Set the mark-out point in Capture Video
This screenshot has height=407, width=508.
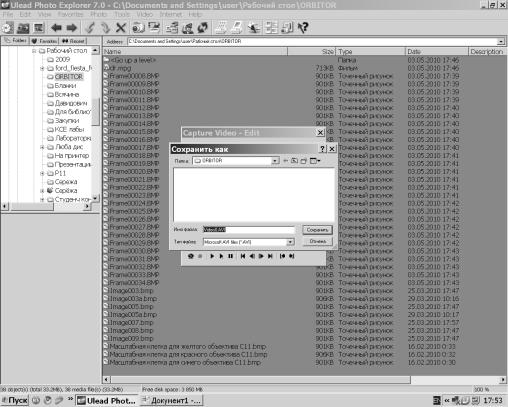pos(292,256)
